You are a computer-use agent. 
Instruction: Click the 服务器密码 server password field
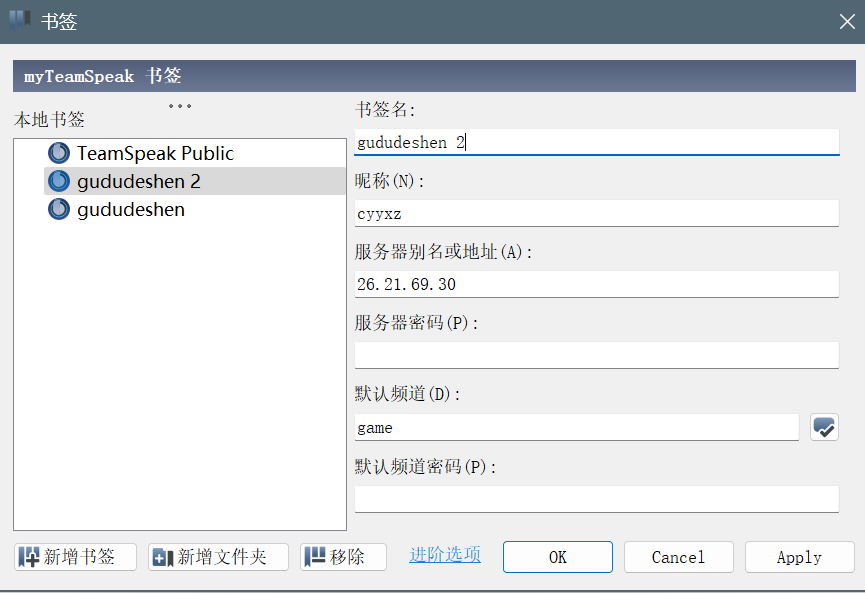click(x=597, y=355)
